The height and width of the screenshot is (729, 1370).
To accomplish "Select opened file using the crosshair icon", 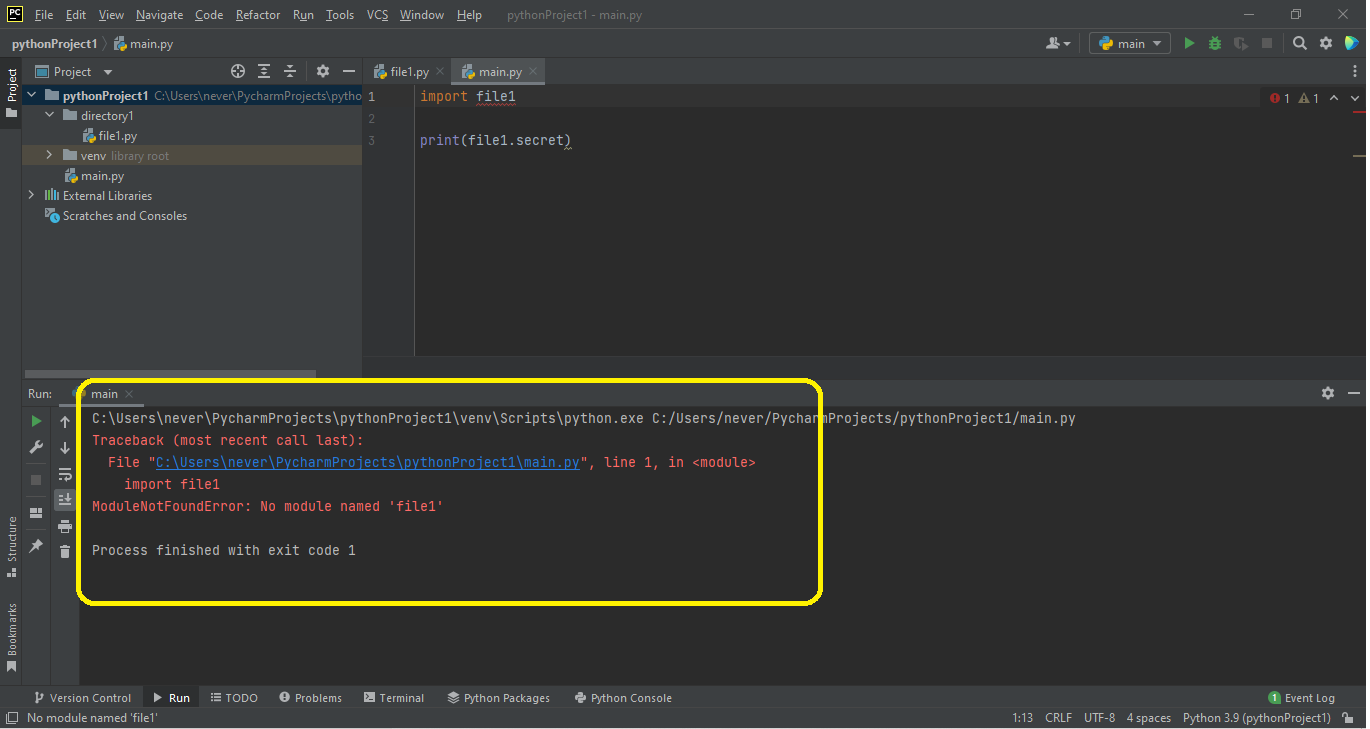I will pos(238,71).
